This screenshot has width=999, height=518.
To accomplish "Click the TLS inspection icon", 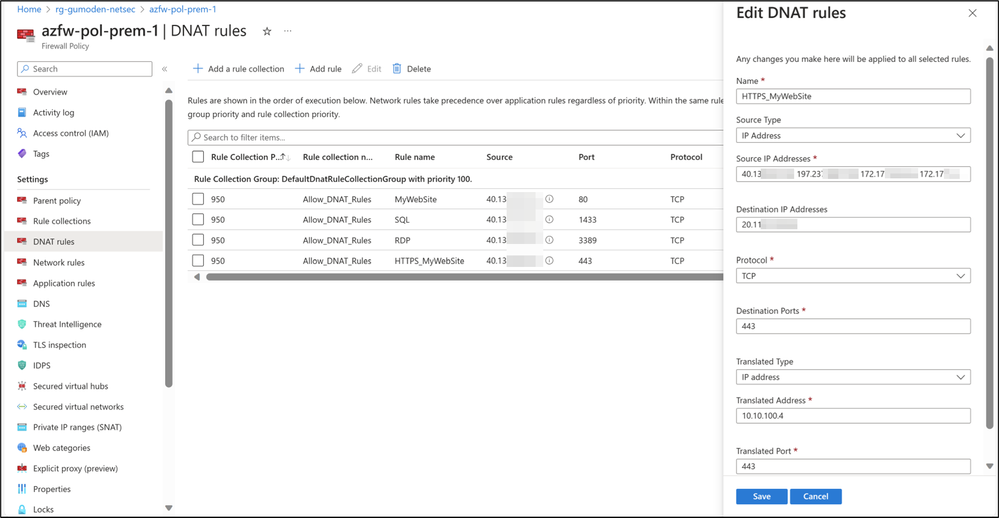I will [22, 345].
